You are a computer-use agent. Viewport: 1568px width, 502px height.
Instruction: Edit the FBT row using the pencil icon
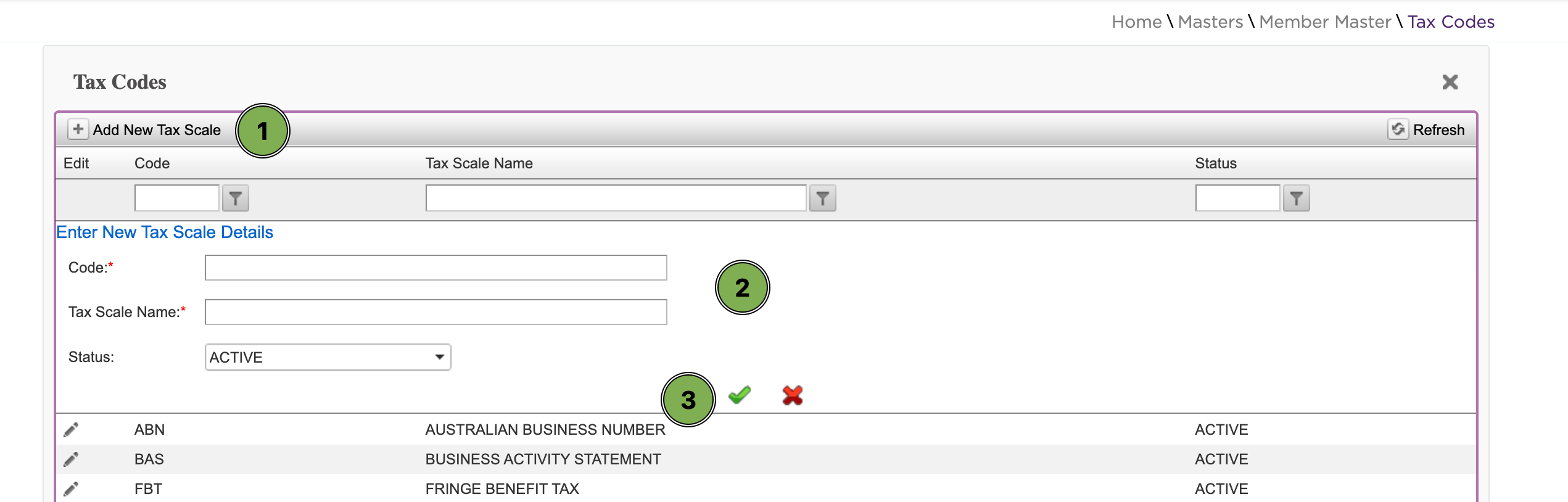click(71, 489)
